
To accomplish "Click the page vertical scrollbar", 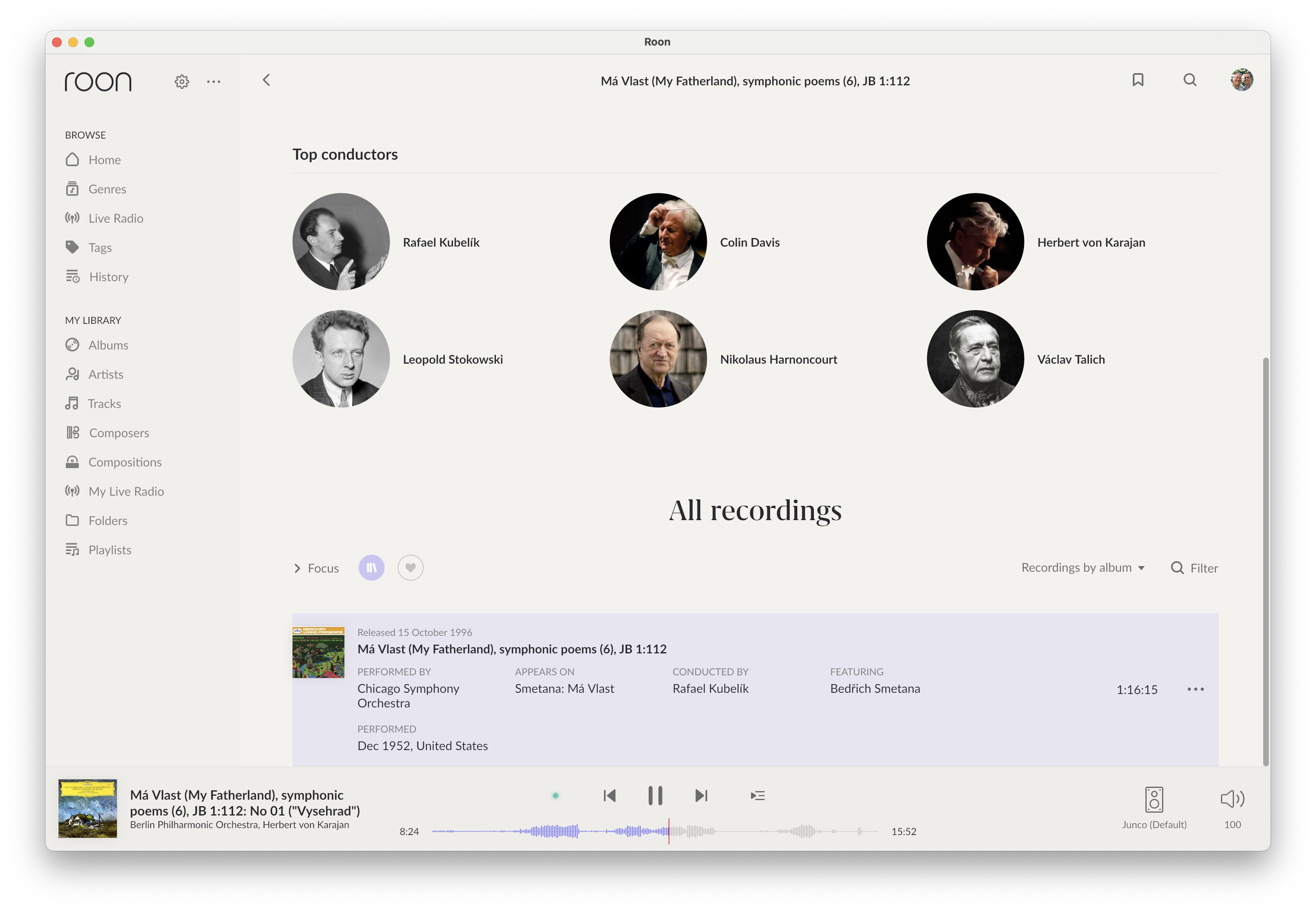I will click(x=1265, y=562).
